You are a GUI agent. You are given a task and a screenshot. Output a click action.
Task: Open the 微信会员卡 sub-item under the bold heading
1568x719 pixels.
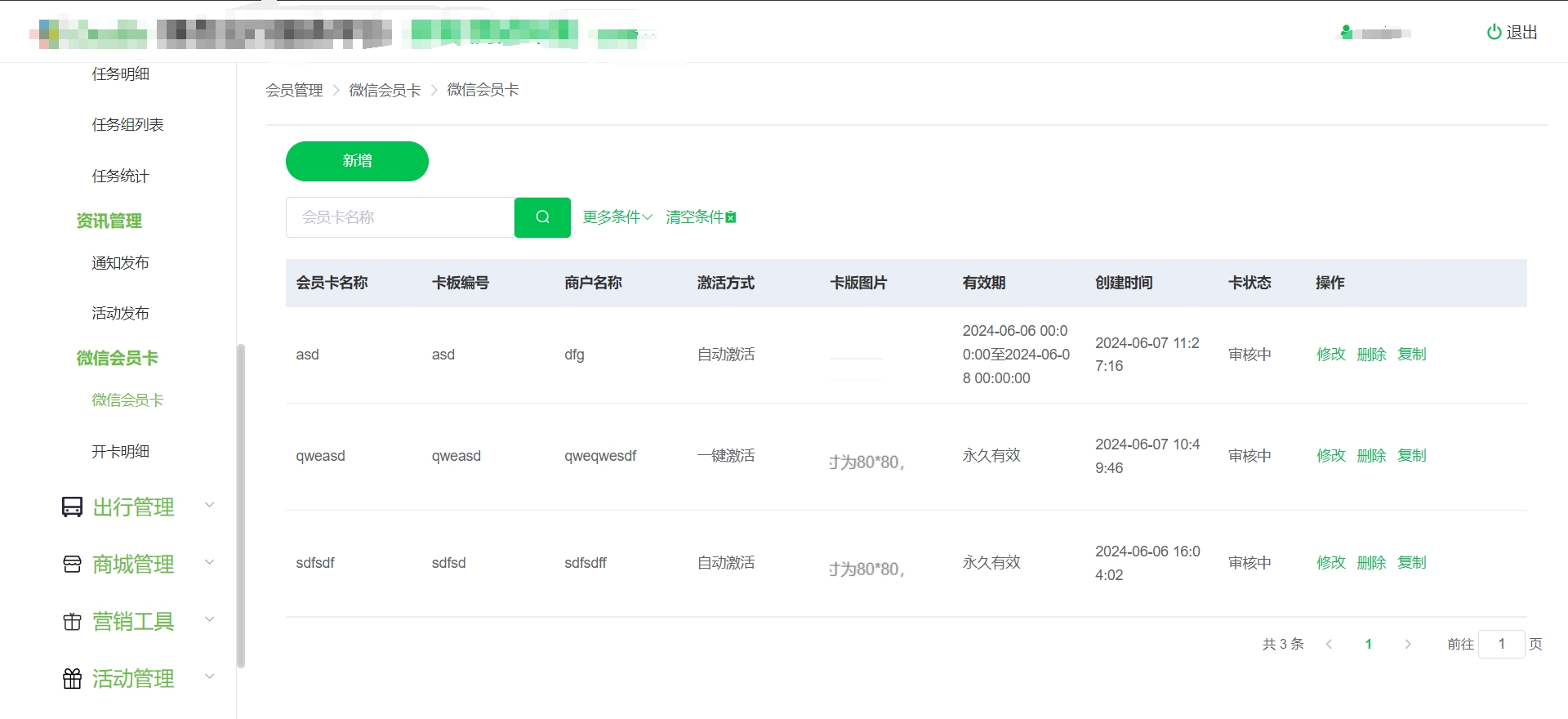point(127,400)
